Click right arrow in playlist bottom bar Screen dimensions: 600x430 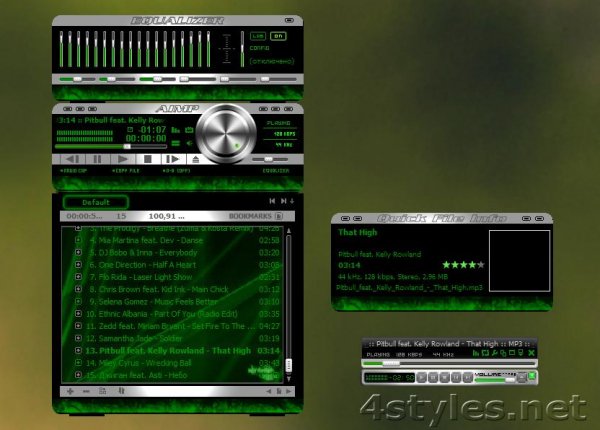[289, 391]
